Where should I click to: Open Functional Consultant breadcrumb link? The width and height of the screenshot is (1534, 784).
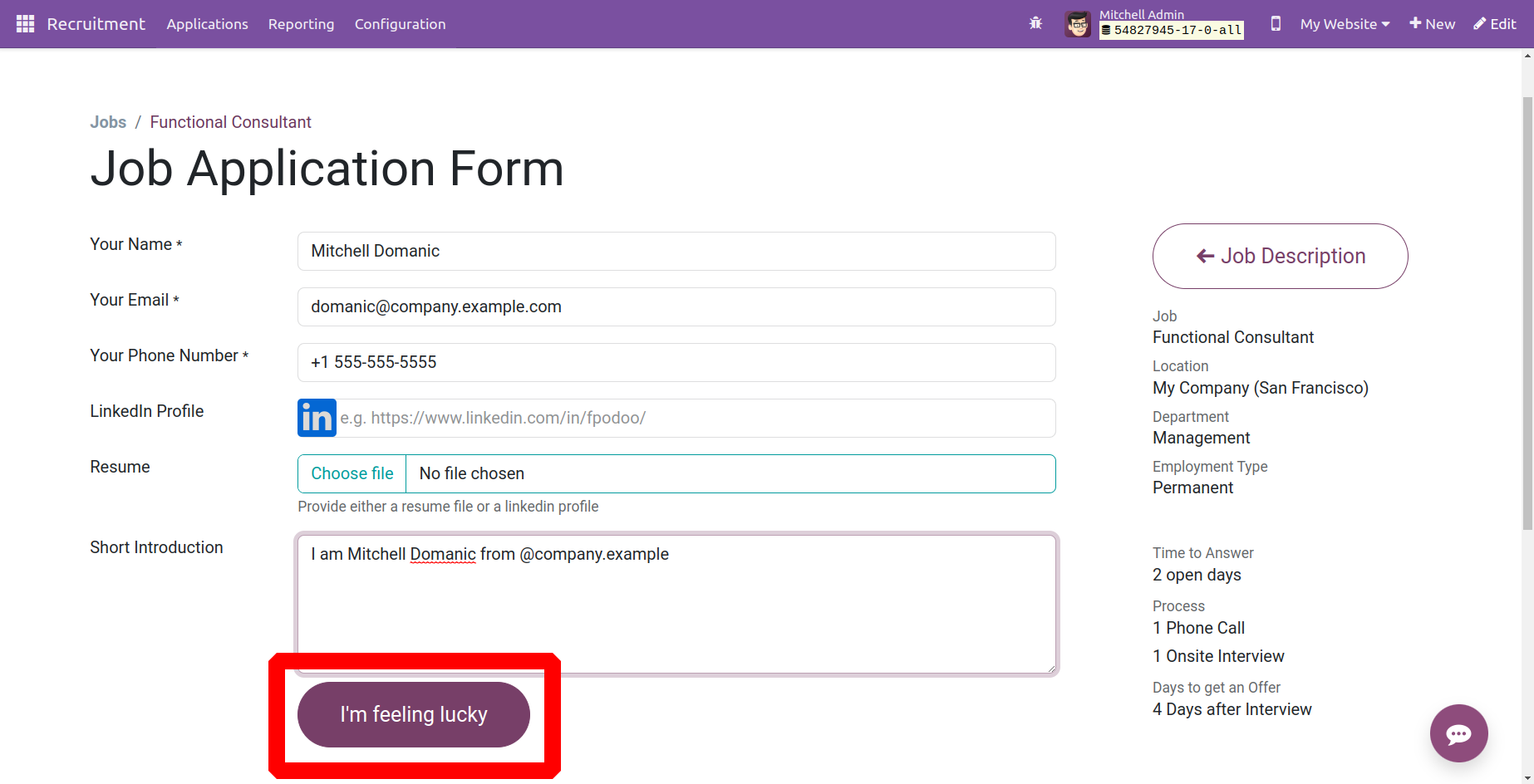point(230,122)
